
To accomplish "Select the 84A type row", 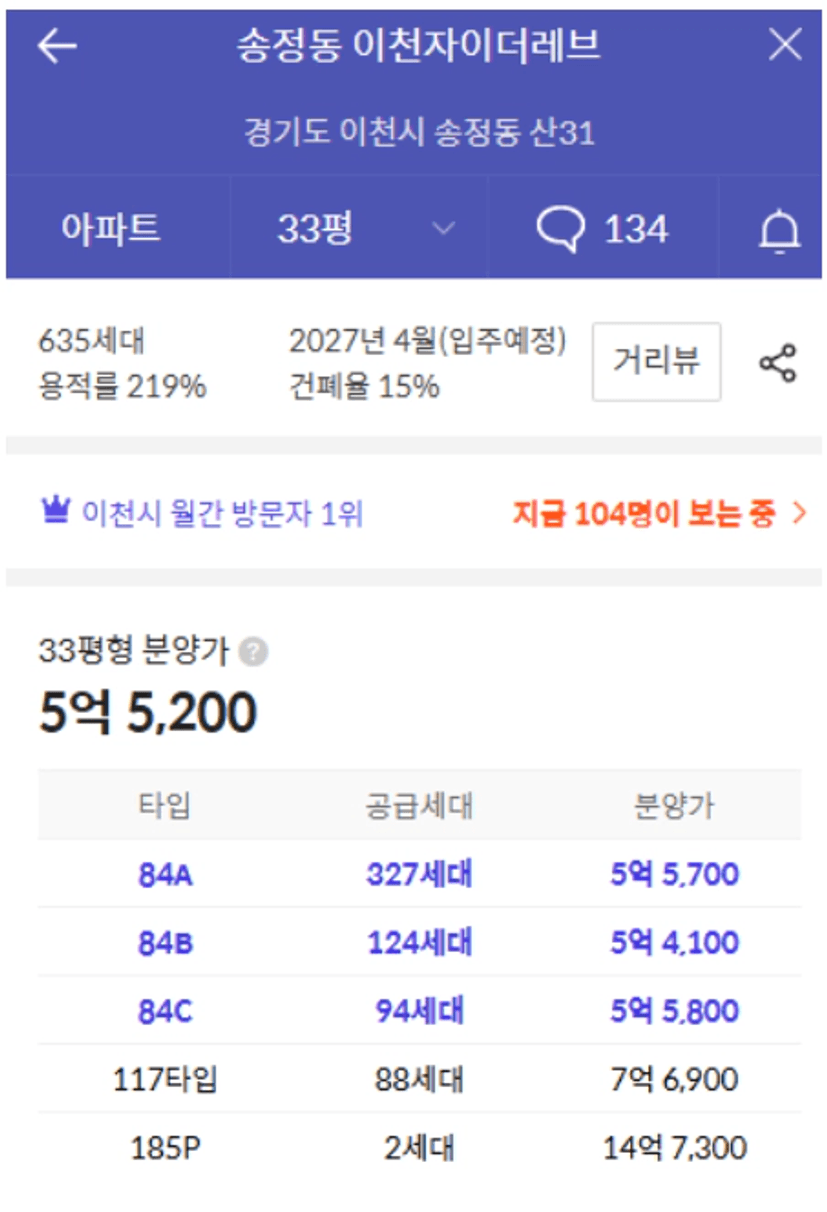I will tap(420, 875).
